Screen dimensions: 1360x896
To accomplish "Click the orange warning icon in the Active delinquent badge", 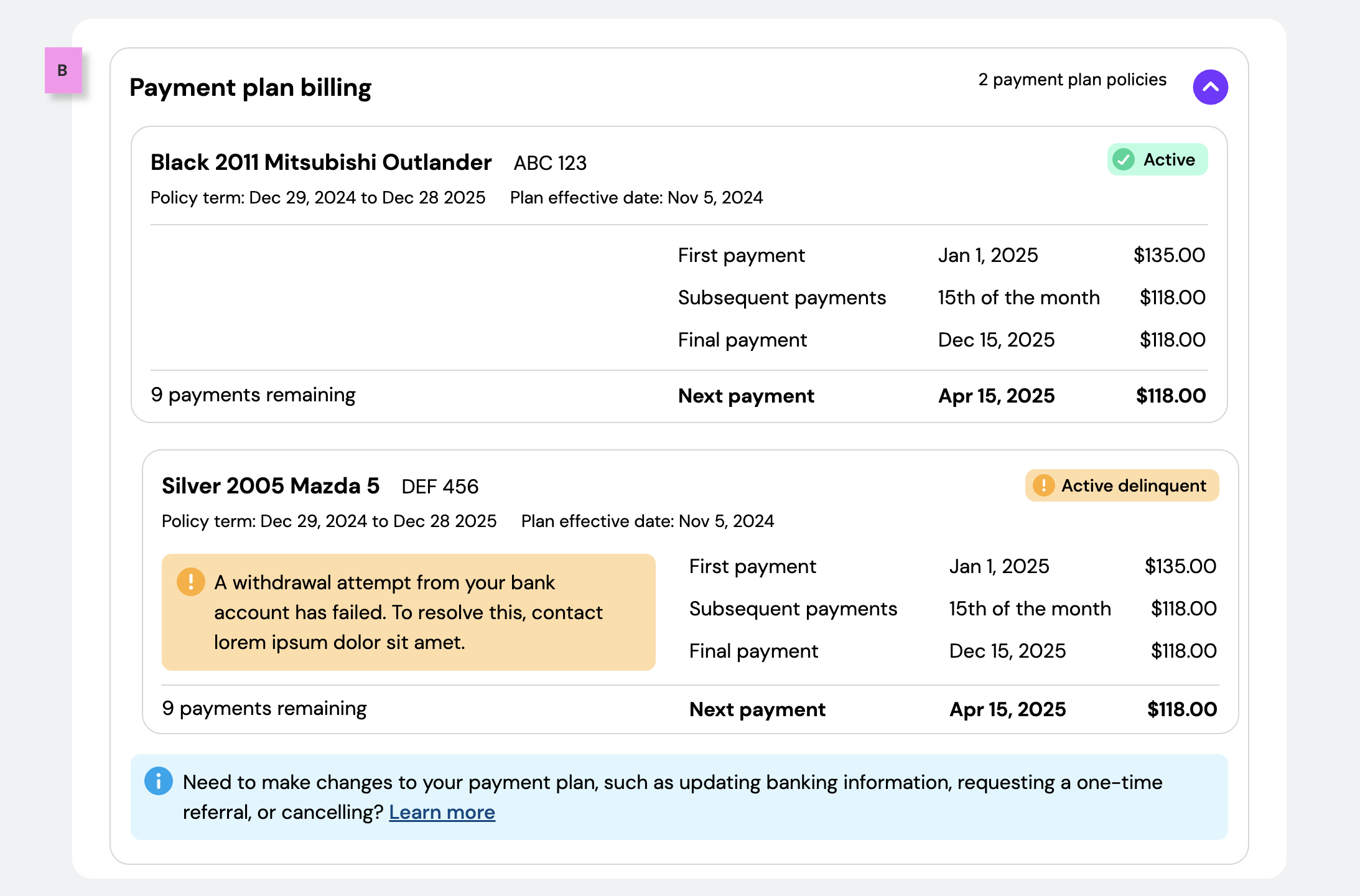I will coord(1043,485).
